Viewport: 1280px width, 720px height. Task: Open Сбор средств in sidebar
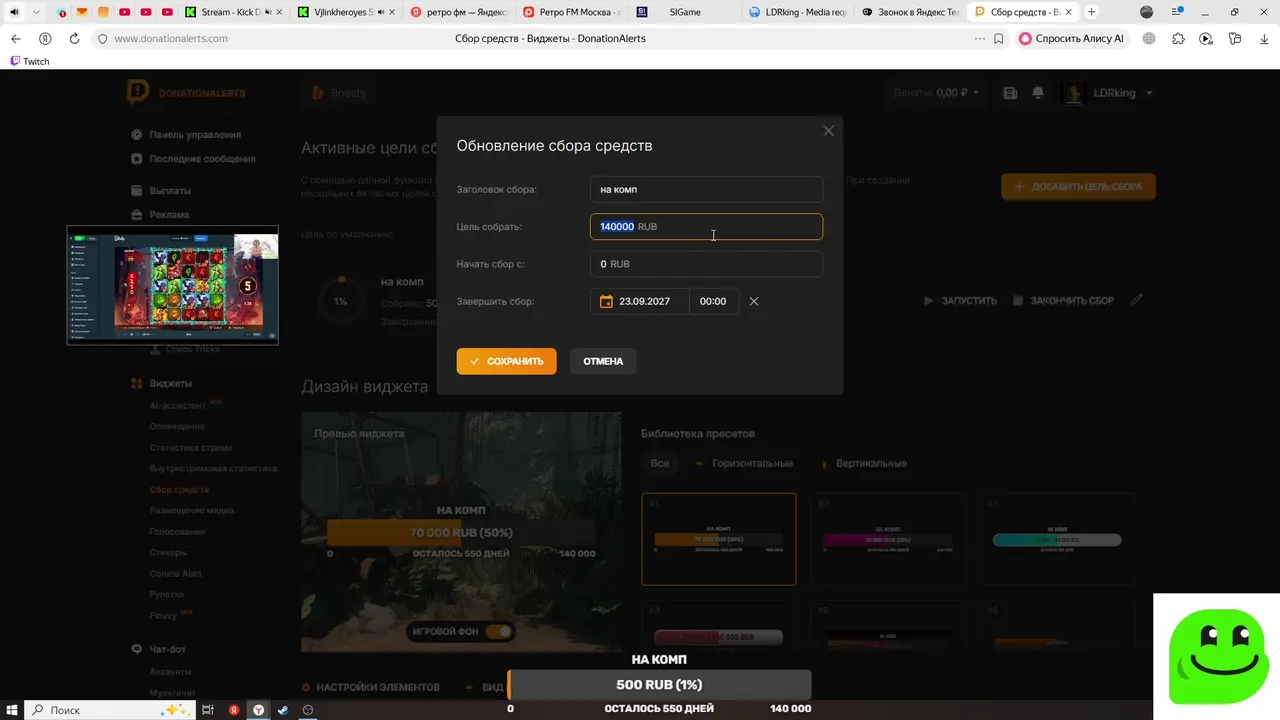point(179,489)
